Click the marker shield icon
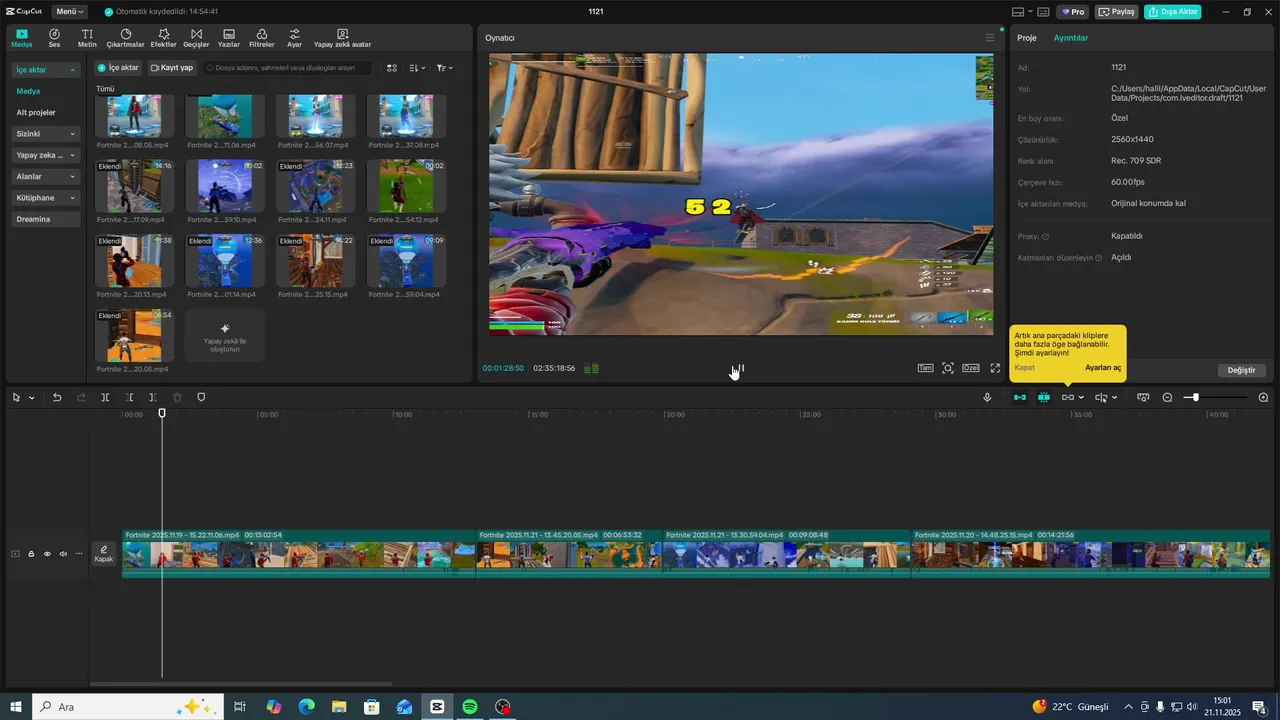The width and height of the screenshot is (1280, 720). 201,397
